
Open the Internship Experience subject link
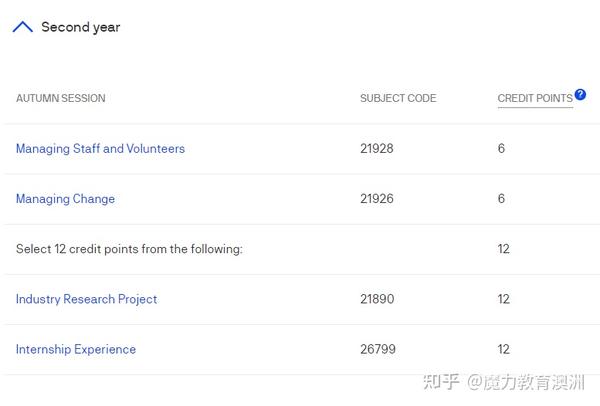coord(76,349)
